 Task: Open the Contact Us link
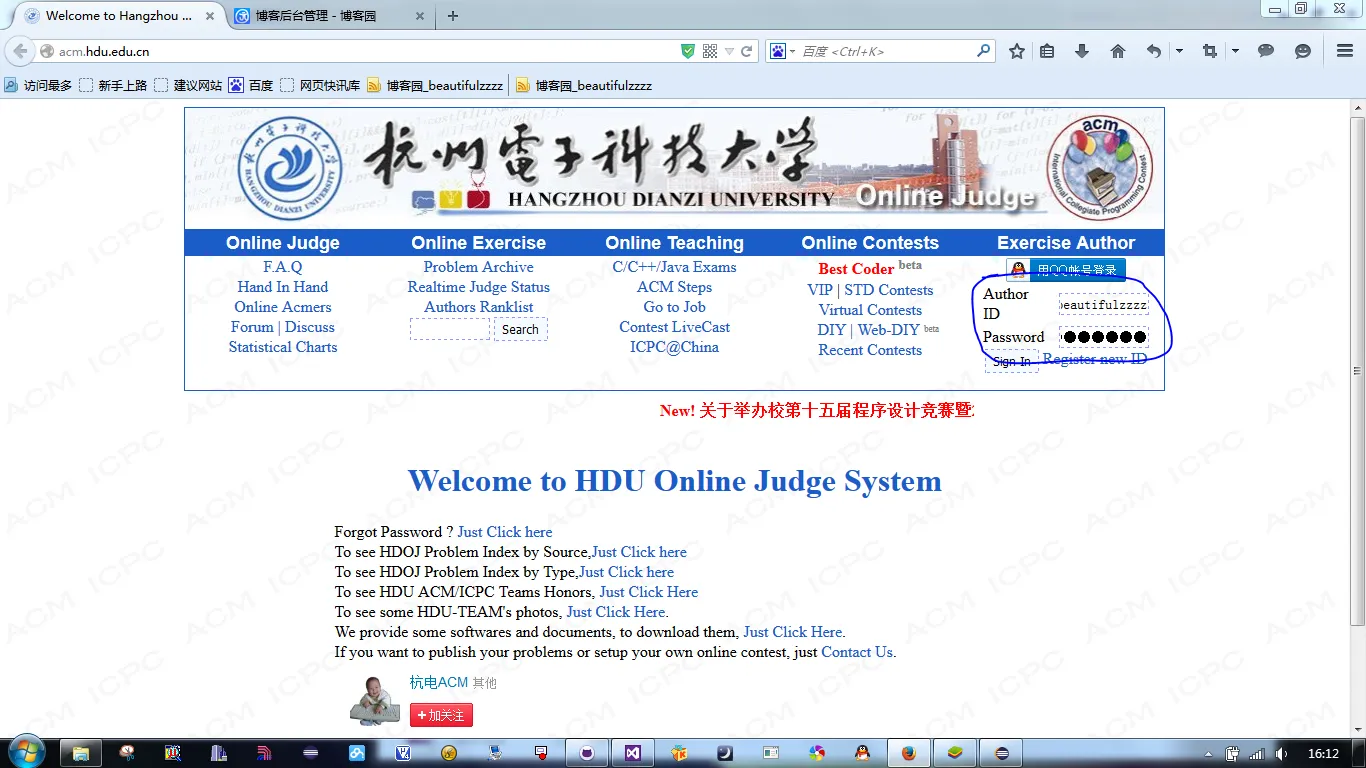857,652
